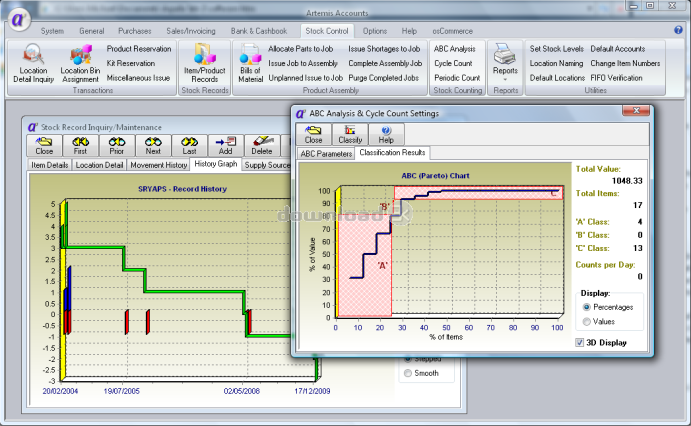The width and height of the screenshot is (691, 426).
Task: Open Bills of Material
Action: coord(250,63)
